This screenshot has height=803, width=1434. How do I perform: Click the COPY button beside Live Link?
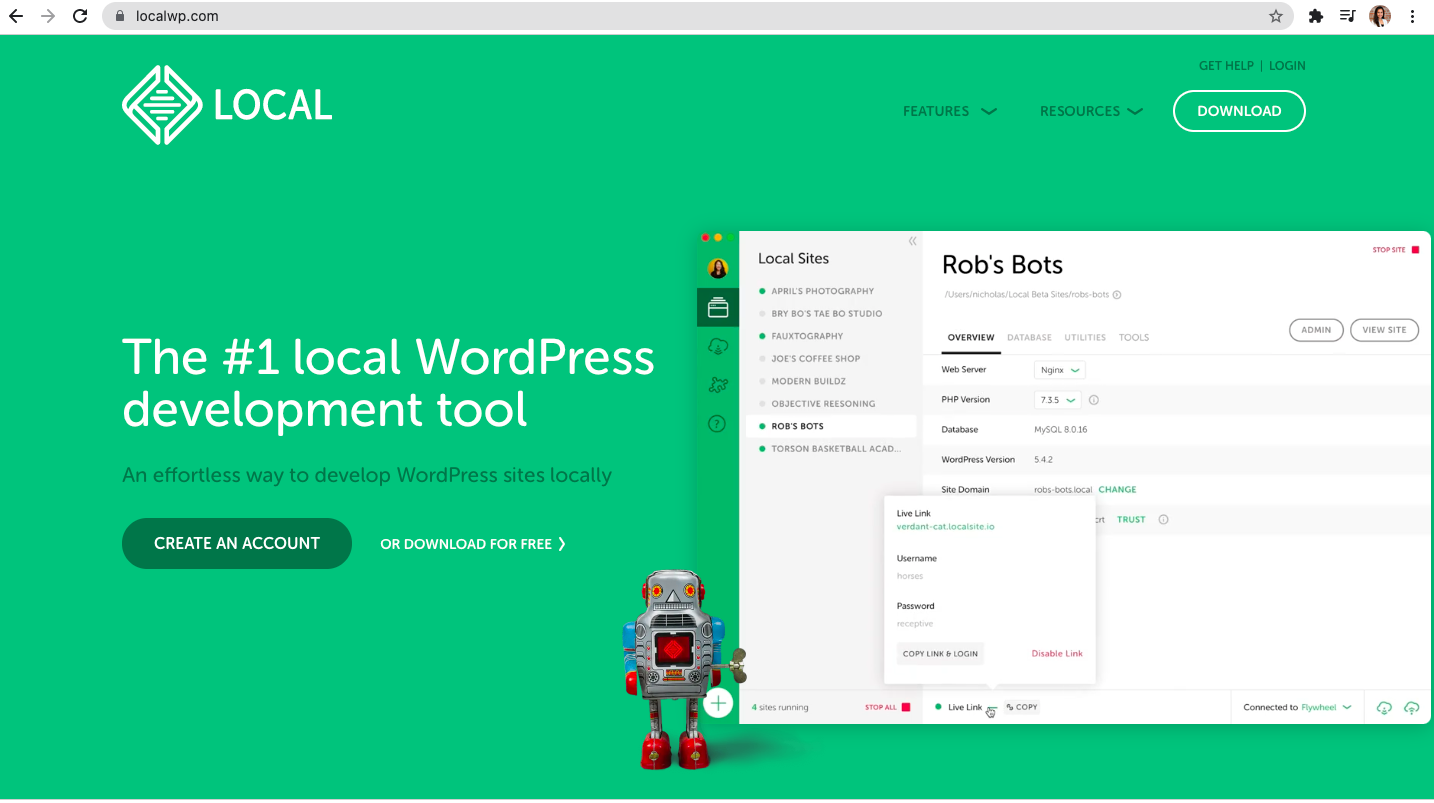click(x=1022, y=707)
